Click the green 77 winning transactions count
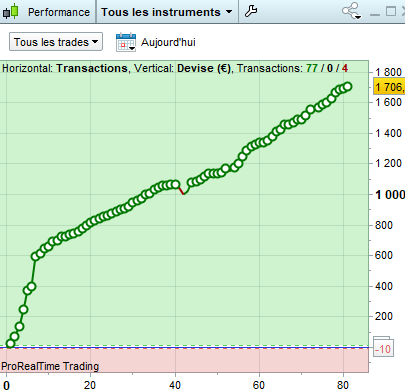Viewport: 405px width, 392px height. (x=312, y=68)
